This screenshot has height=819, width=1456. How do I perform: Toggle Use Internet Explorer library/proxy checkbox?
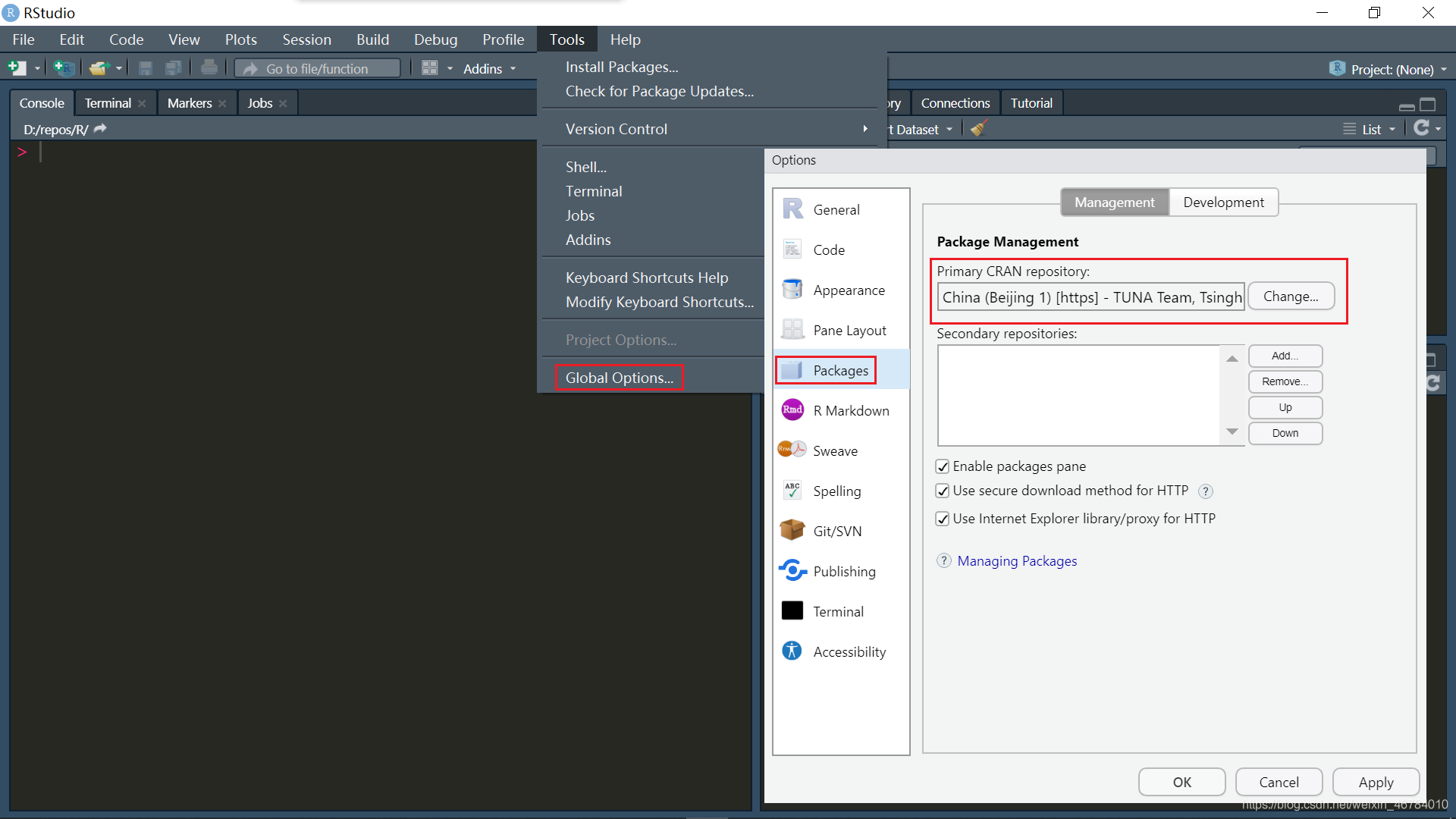pyautogui.click(x=943, y=519)
